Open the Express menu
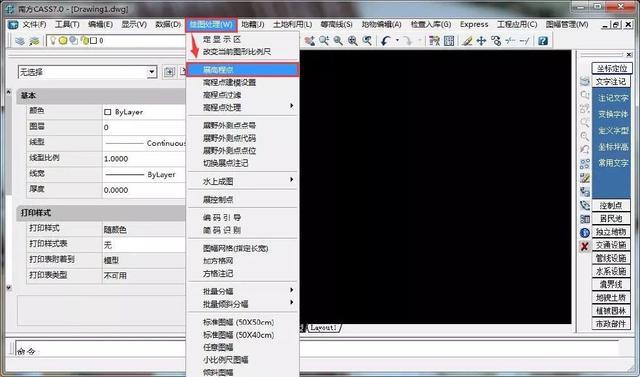The height and width of the screenshot is (377, 640). coord(474,24)
